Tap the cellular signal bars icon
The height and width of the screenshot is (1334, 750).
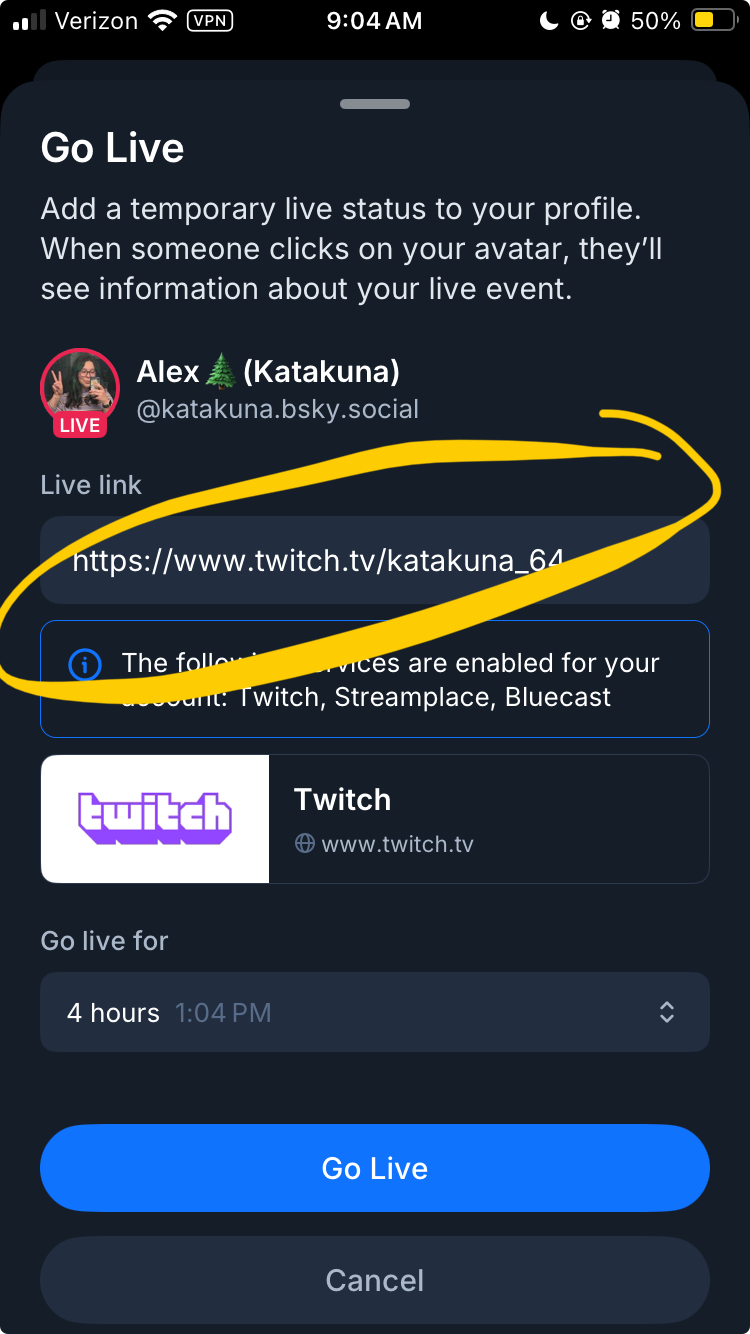pyautogui.click(x=30, y=21)
